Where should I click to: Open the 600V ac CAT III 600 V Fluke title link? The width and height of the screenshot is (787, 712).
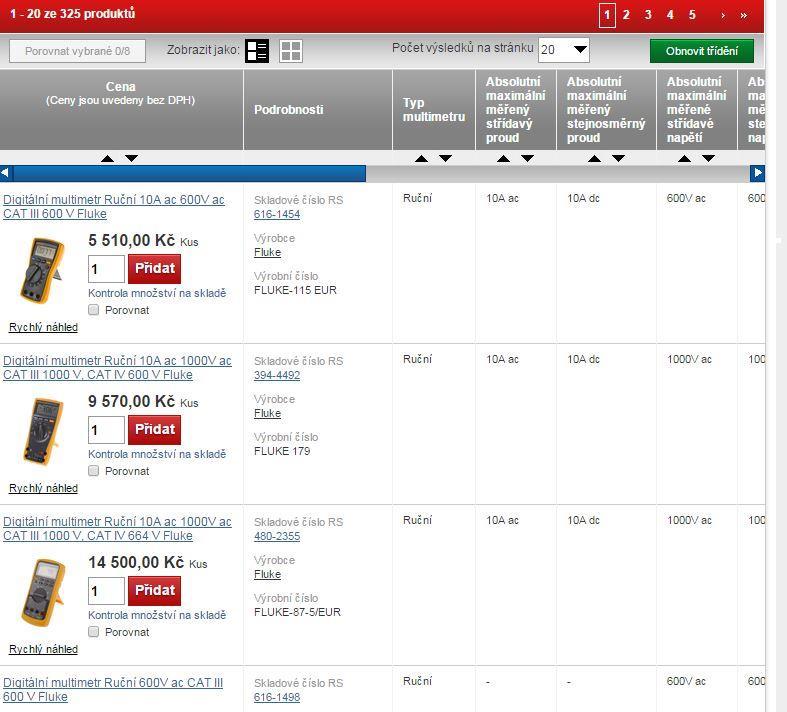114,207
